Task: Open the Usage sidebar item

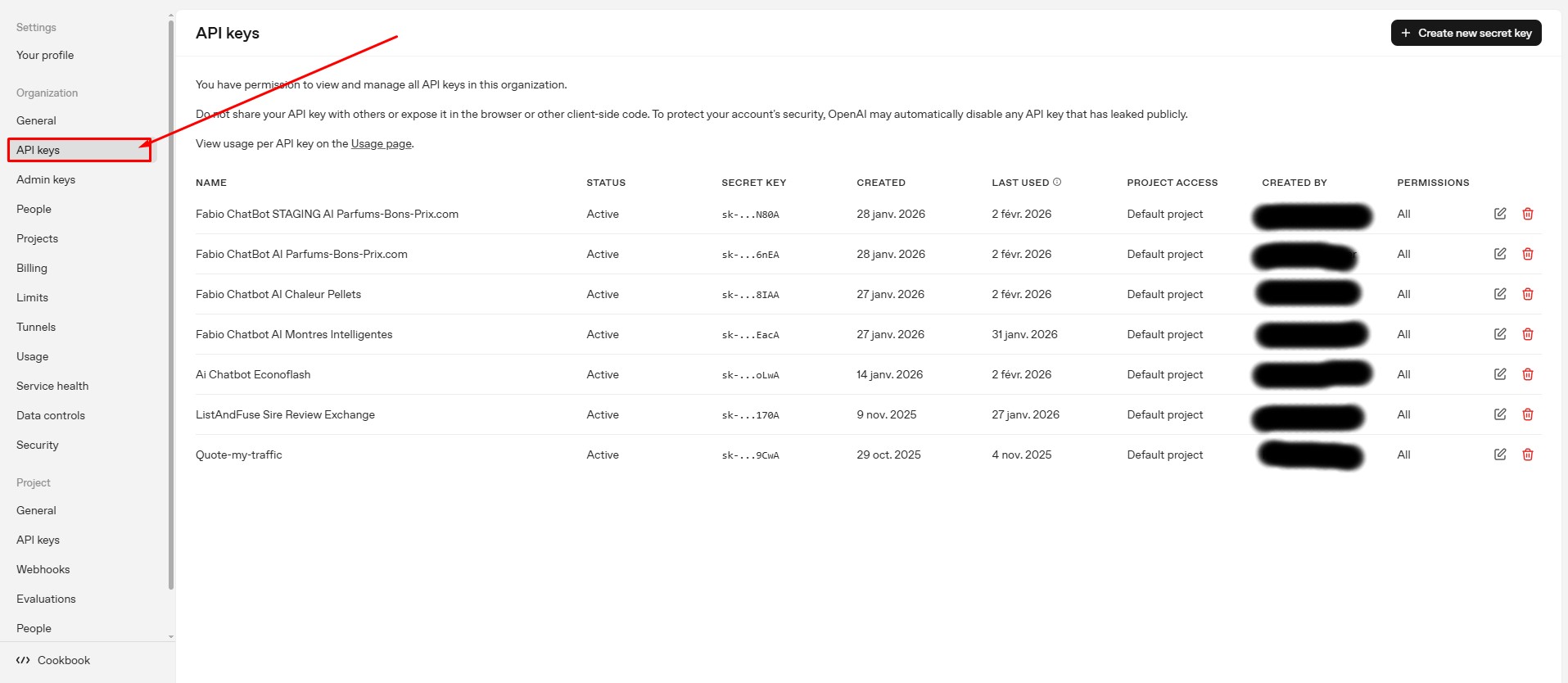Action: [32, 356]
